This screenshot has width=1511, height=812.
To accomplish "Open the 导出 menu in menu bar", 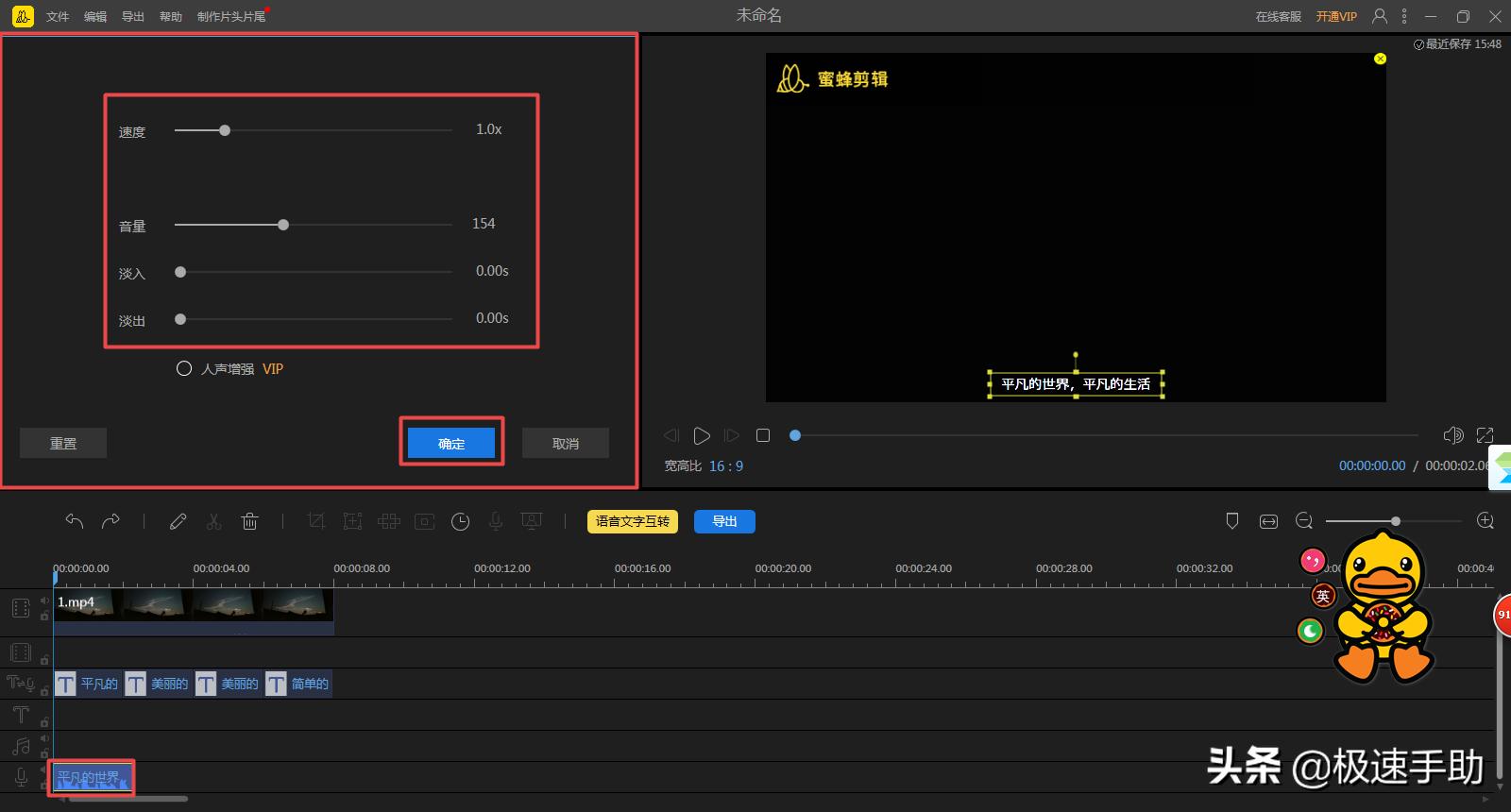I will pos(133,17).
